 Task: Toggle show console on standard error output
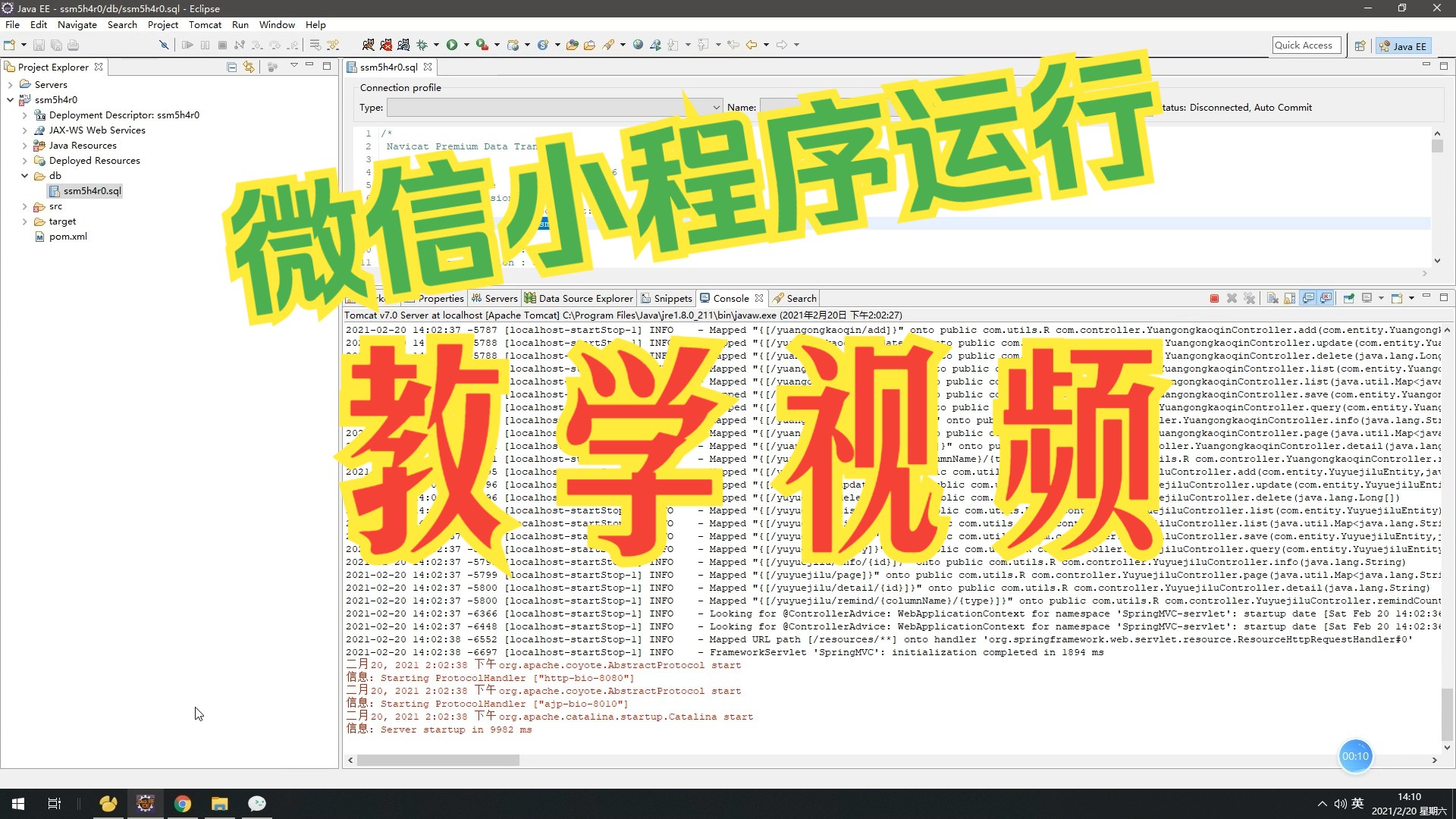point(1326,298)
